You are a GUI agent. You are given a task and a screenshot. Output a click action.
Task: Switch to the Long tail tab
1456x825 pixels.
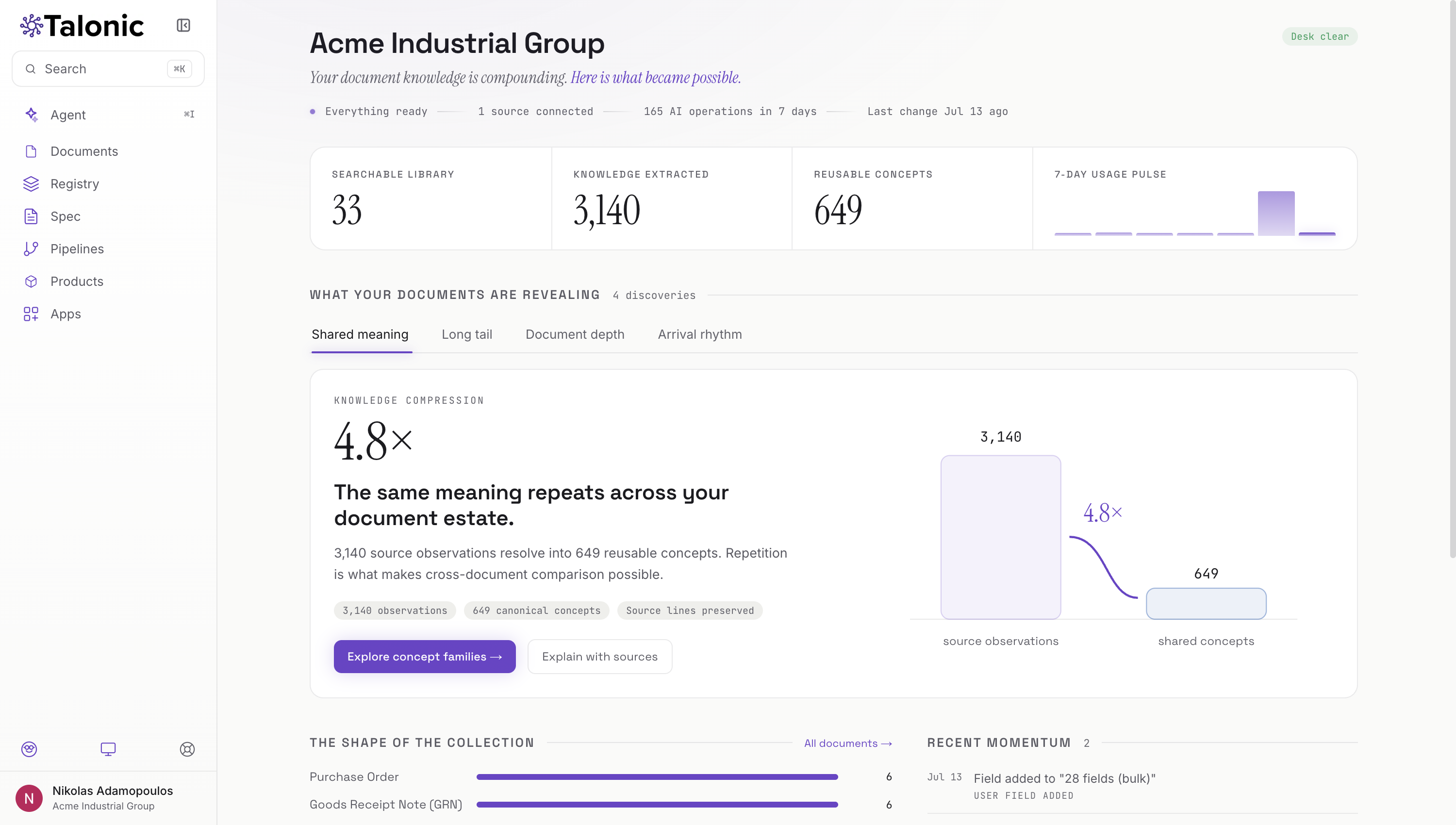pos(467,334)
